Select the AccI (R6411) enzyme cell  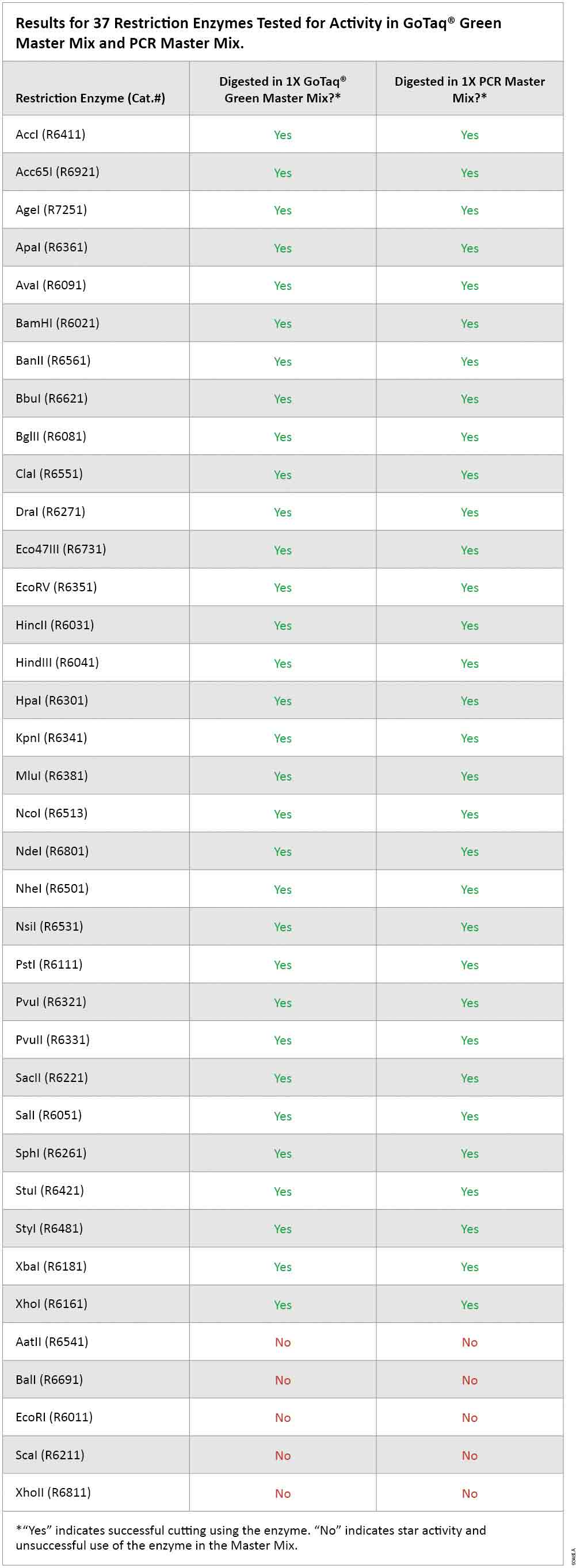pos(51,135)
